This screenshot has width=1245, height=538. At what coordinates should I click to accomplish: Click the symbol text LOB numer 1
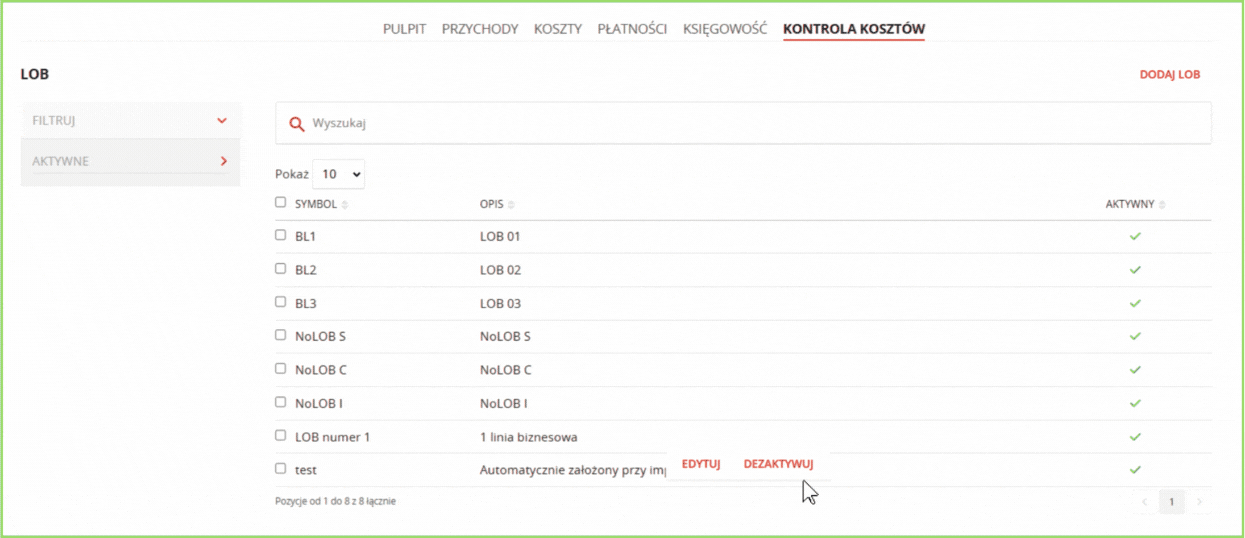pyautogui.click(x=332, y=437)
